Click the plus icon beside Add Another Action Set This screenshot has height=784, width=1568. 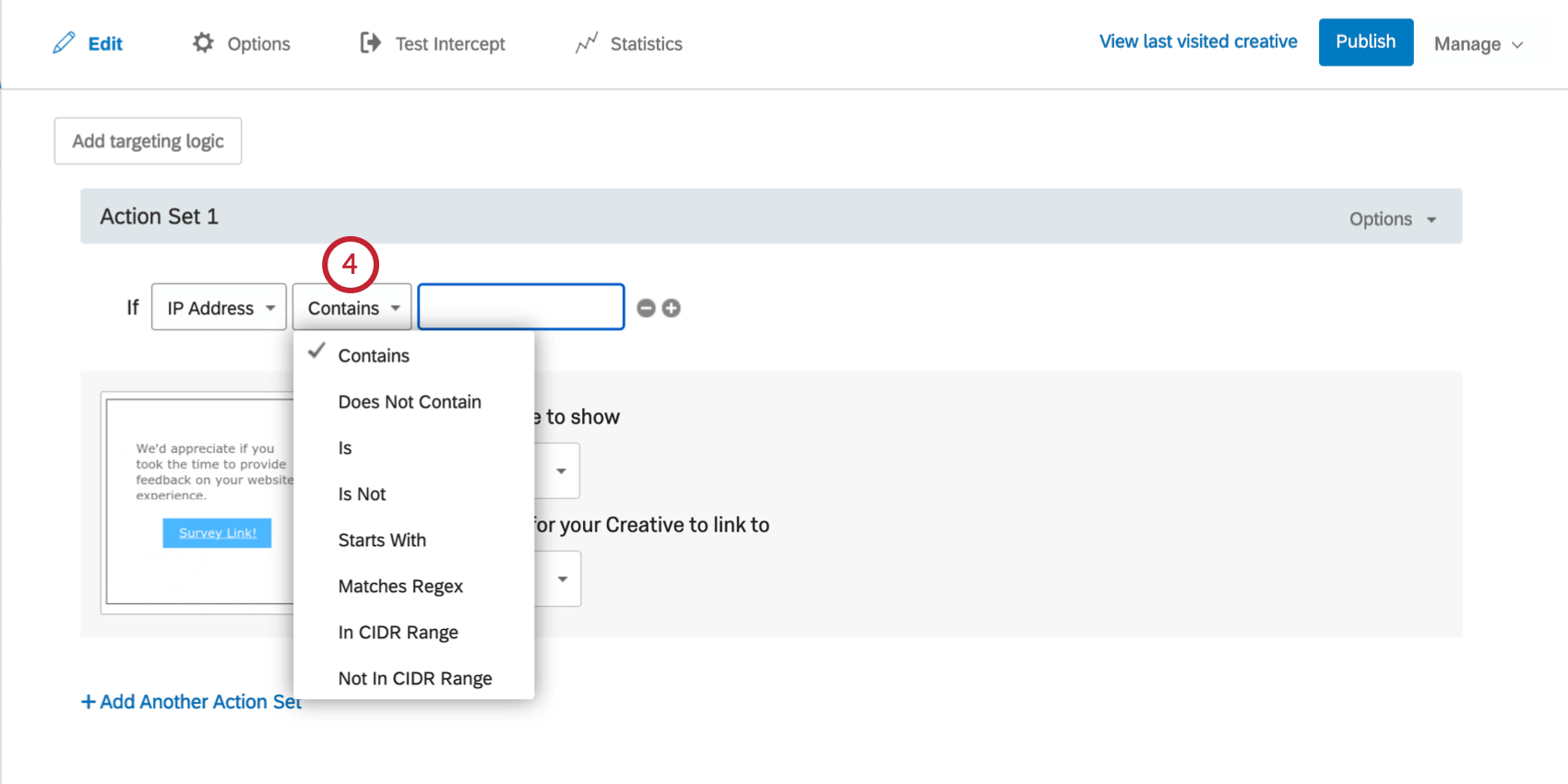coord(89,702)
